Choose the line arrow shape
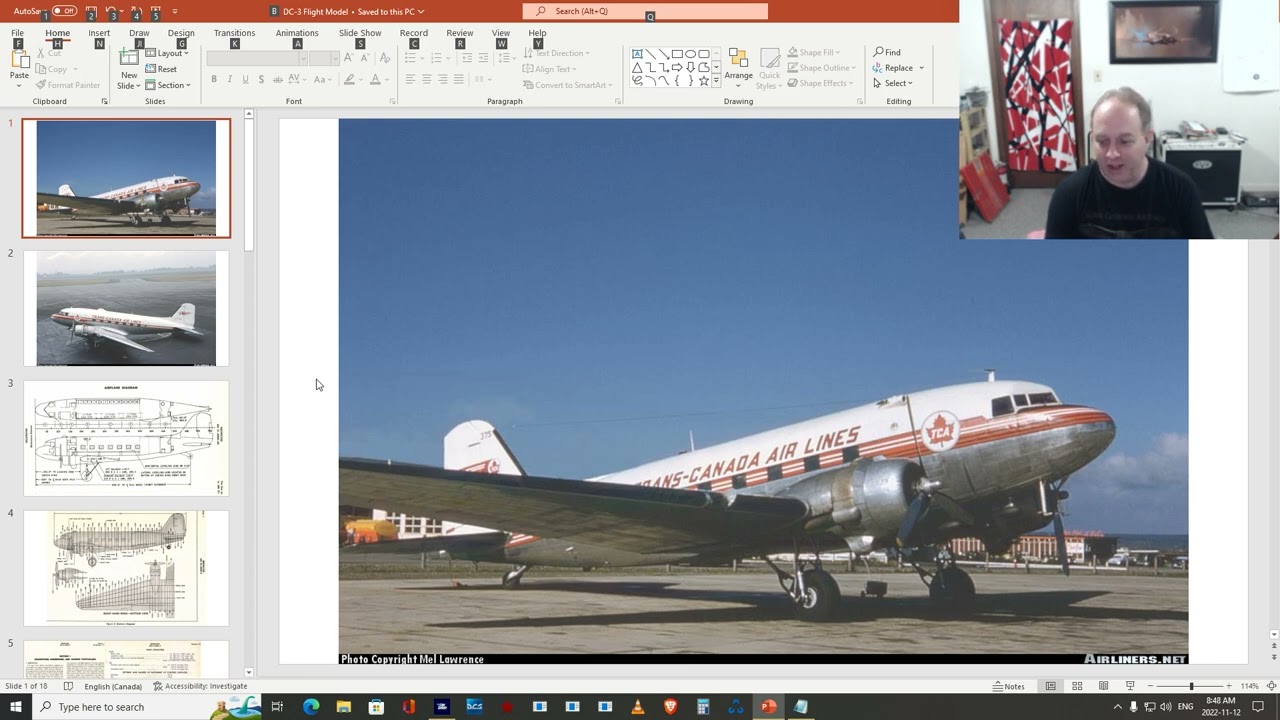This screenshot has width=1280, height=720. pyautogui.click(x=663, y=54)
